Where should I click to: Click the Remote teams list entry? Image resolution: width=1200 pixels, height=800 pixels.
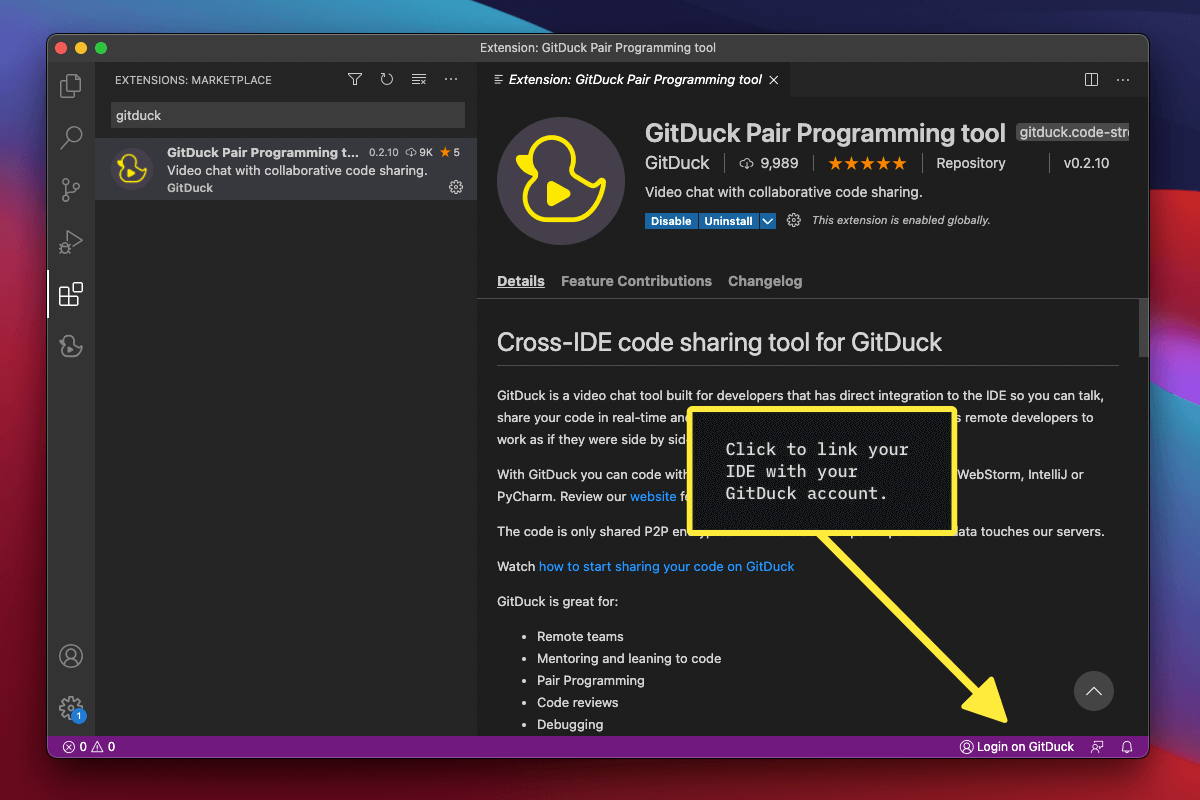click(580, 636)
